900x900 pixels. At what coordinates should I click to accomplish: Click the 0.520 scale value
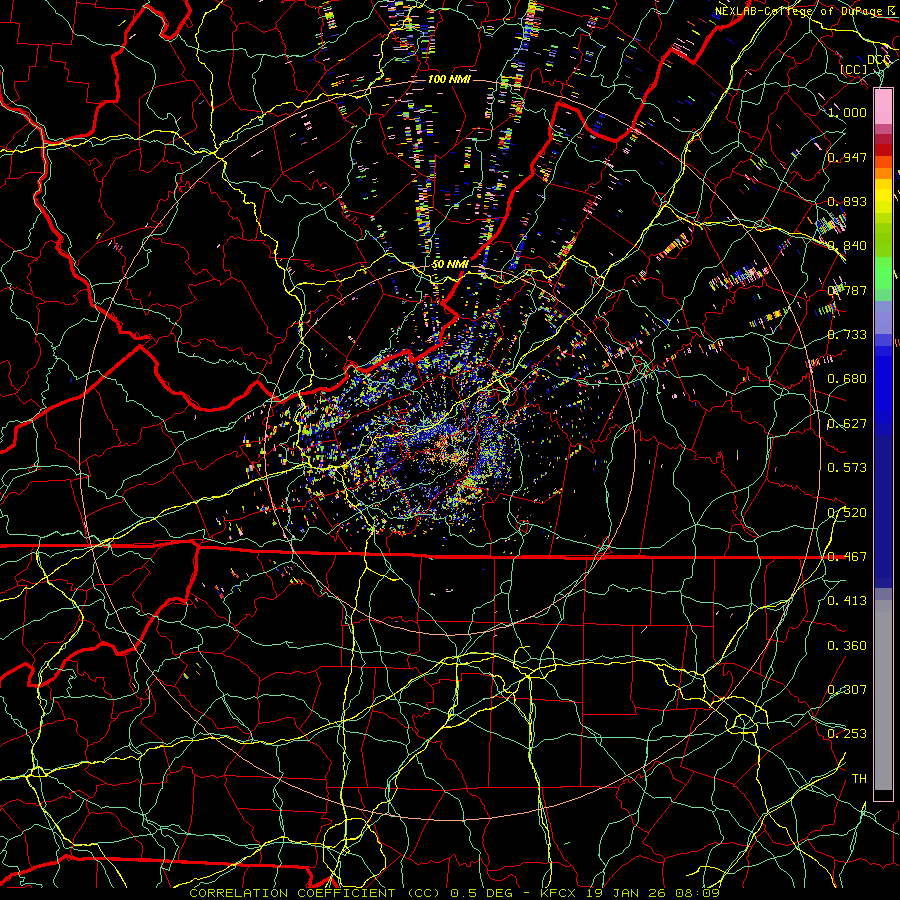(847, 513)
